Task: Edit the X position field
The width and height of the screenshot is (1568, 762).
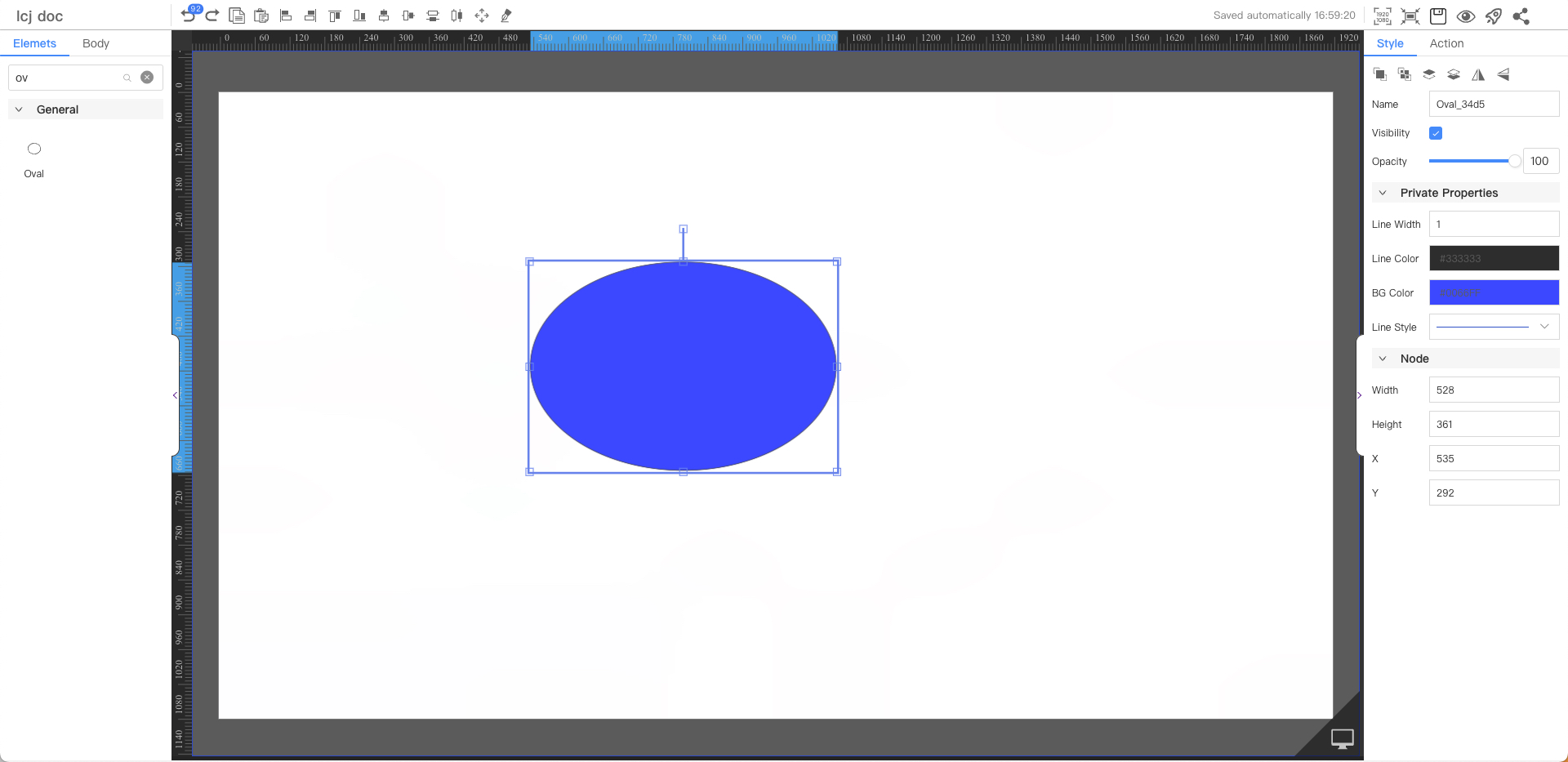Action: [1494, 458]
